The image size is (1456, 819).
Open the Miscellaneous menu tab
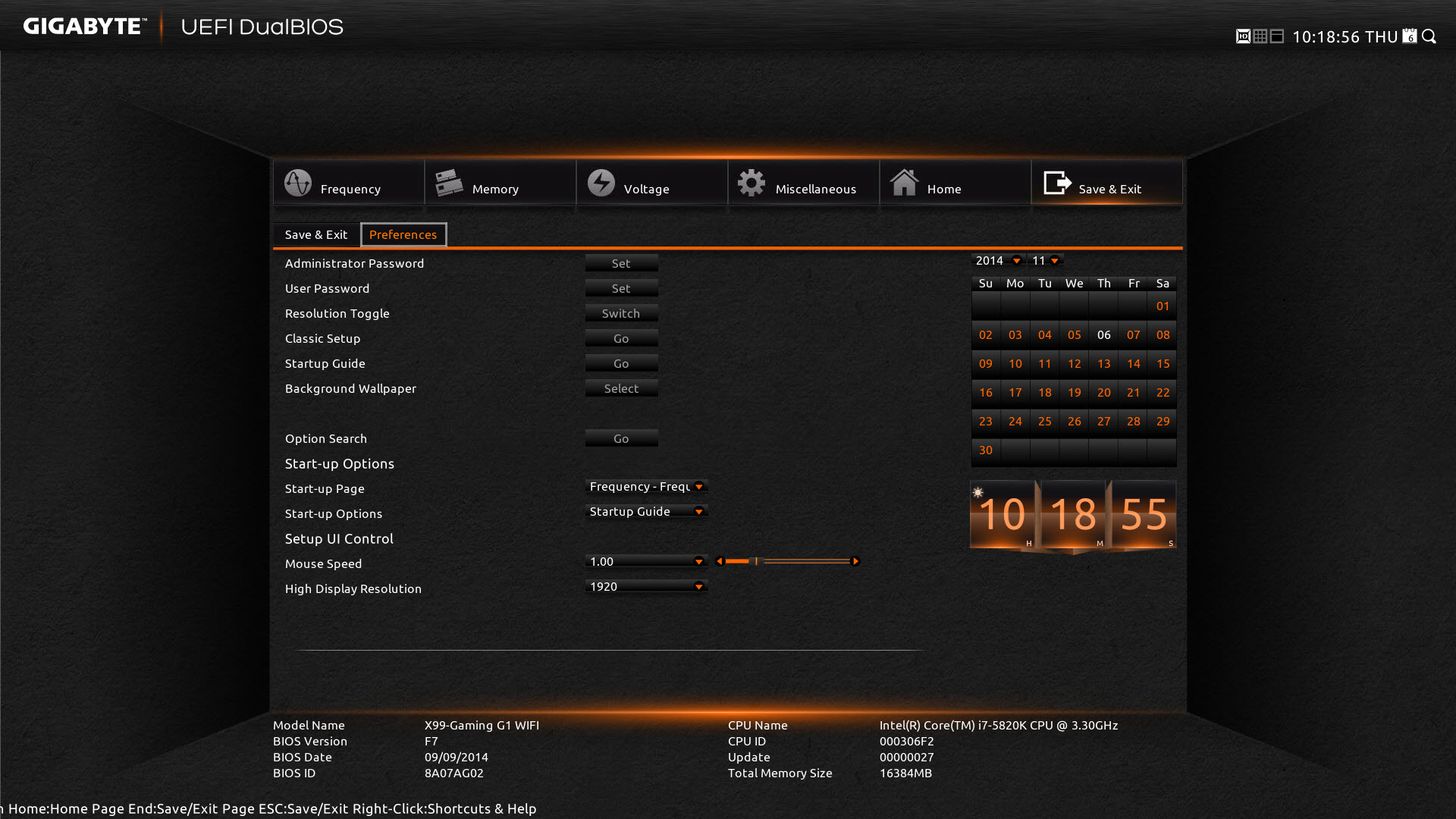[804, 182]
